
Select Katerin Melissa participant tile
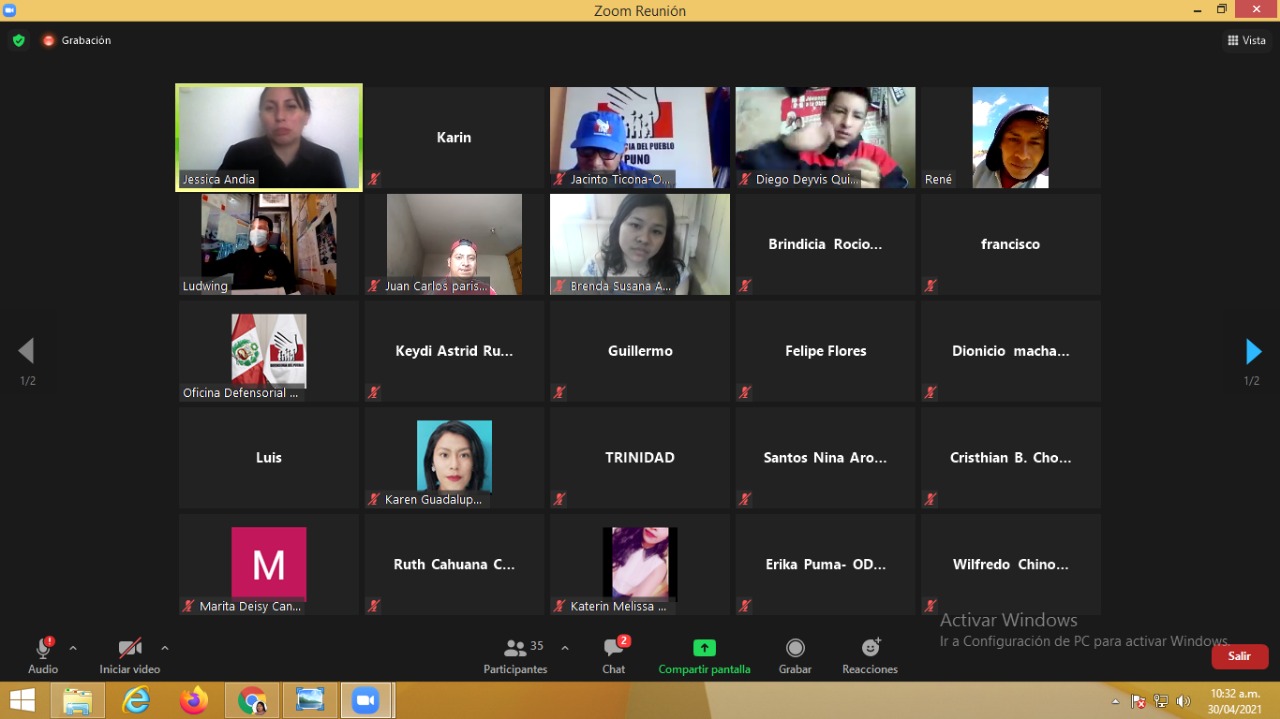tap(640, 564)
